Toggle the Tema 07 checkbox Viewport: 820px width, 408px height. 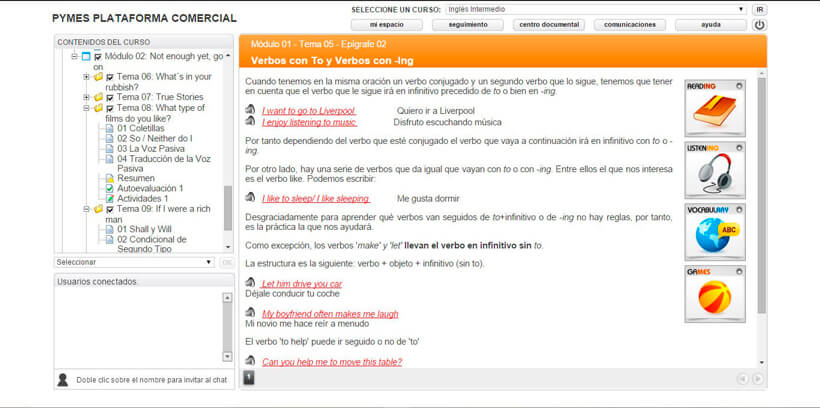point(110,98)
